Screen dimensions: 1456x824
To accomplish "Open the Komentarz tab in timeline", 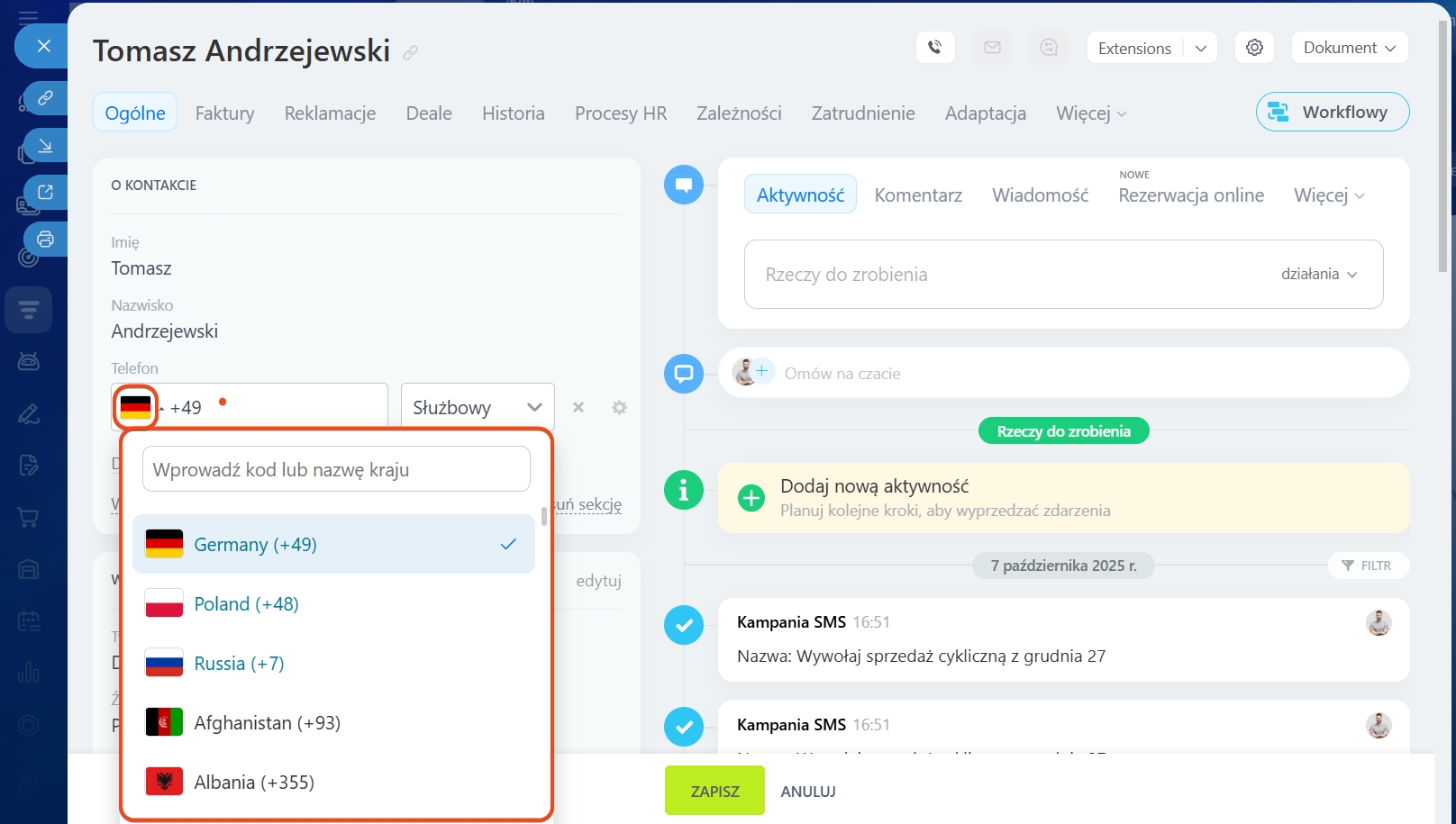I will (917, 195).
